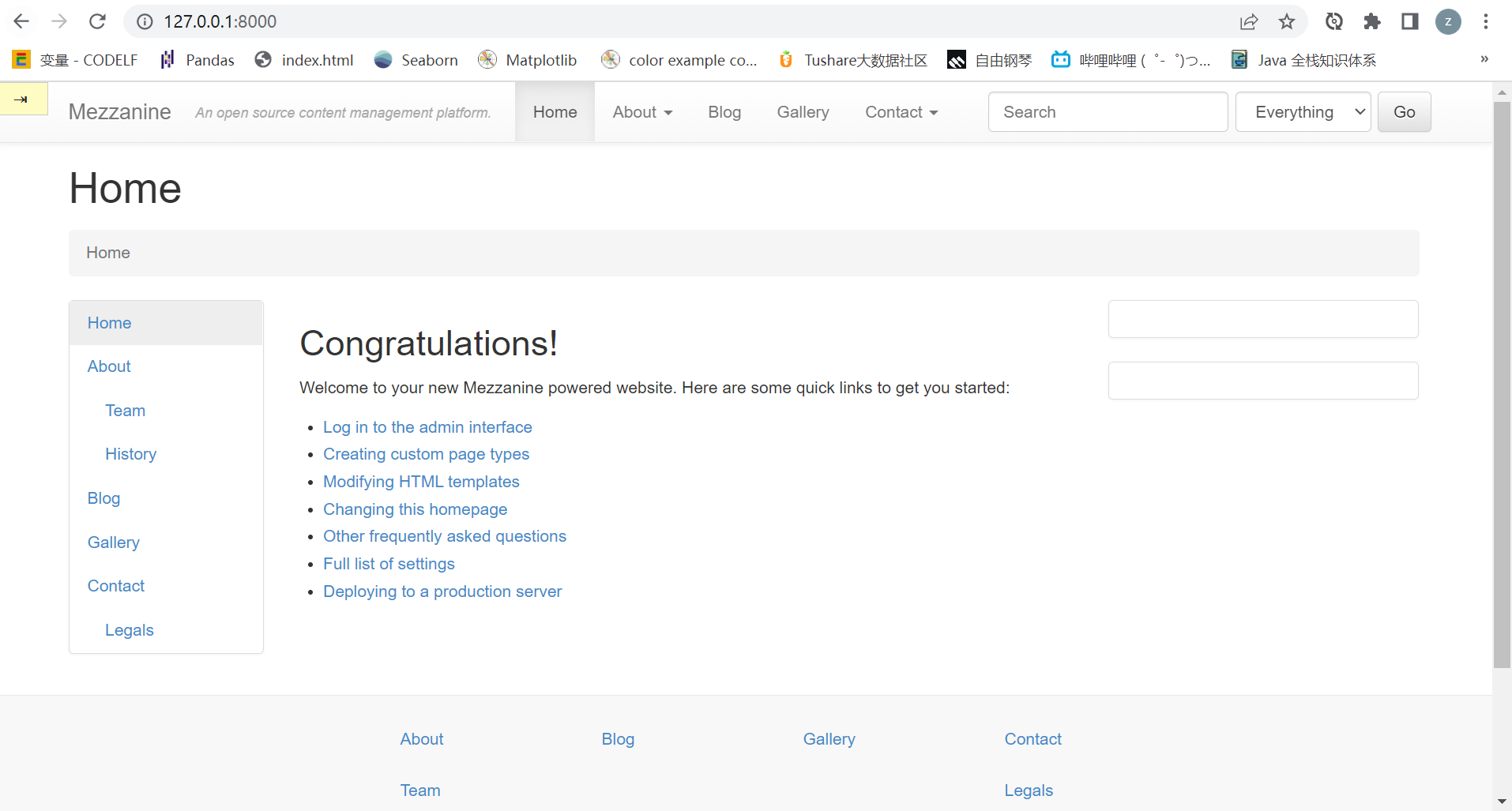This screenshot has height=811, width=1512.
Task: Open the Pandas bookmark
Action: (x=197, y=60)
